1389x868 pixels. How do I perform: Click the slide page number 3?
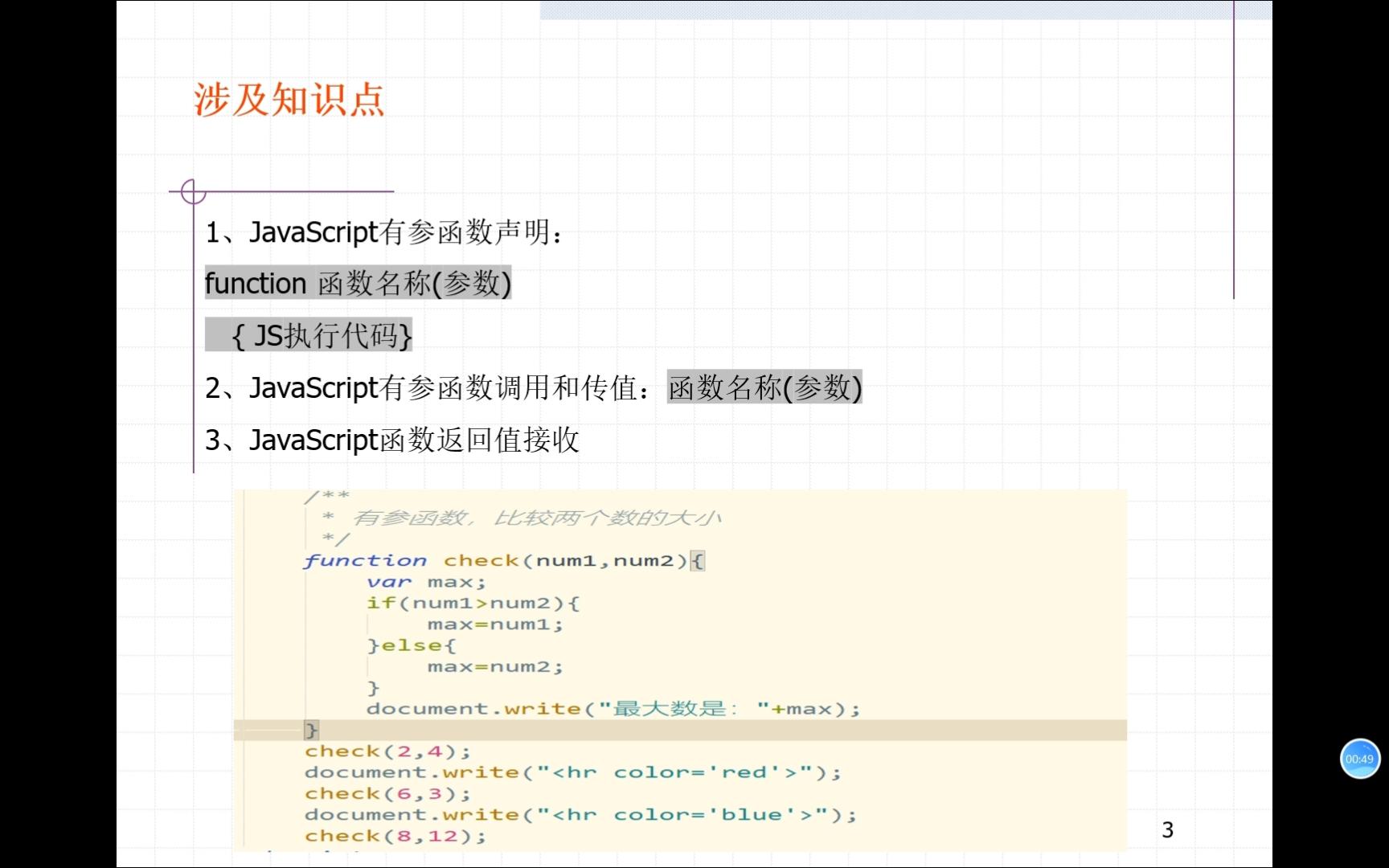pos(1168,829)
